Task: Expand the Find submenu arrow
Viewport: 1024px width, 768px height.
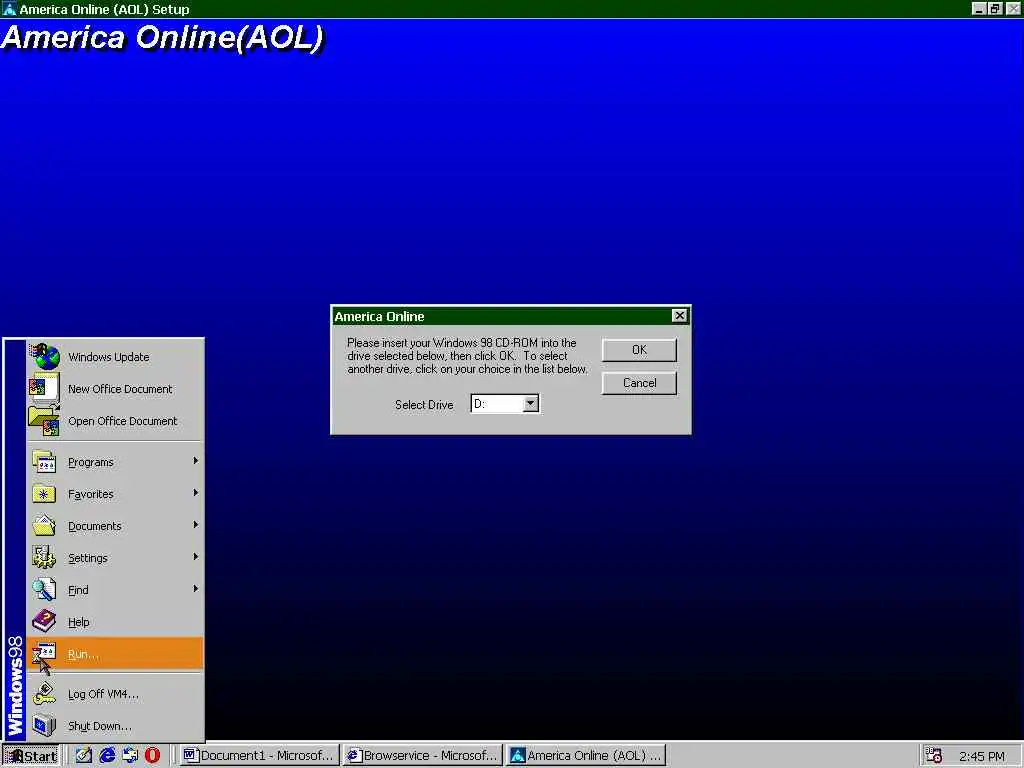Action: 195,589
